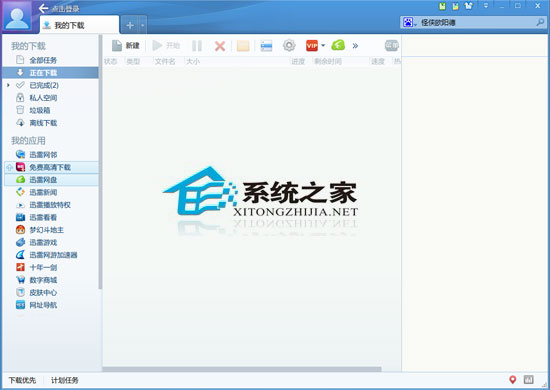Click the red location pin status icon
This screenshot has width=550, height=390.
tap(512, 379)
